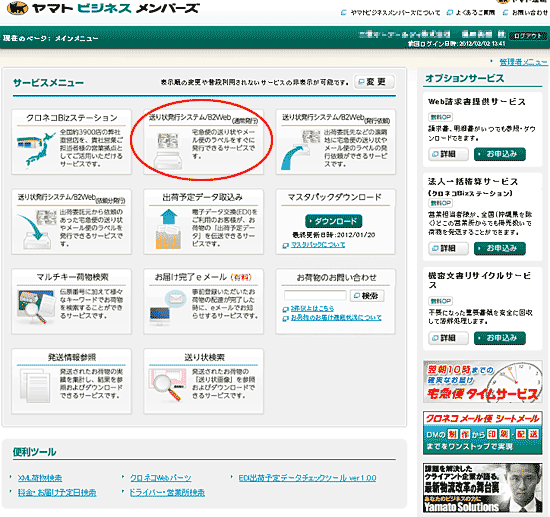Screen dimensions: 550x517
Task: Click the curved arrow icon in B2Web 発行依頼 card
Action: point(300,150)
